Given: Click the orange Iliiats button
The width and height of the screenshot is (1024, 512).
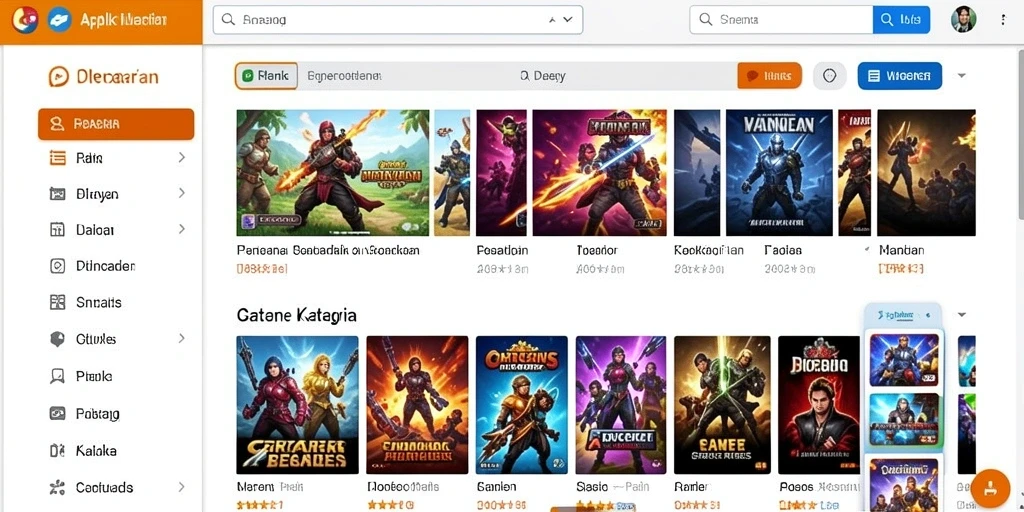Looking at the screenshot, I should pyautogui.click(x=769, y=76).
